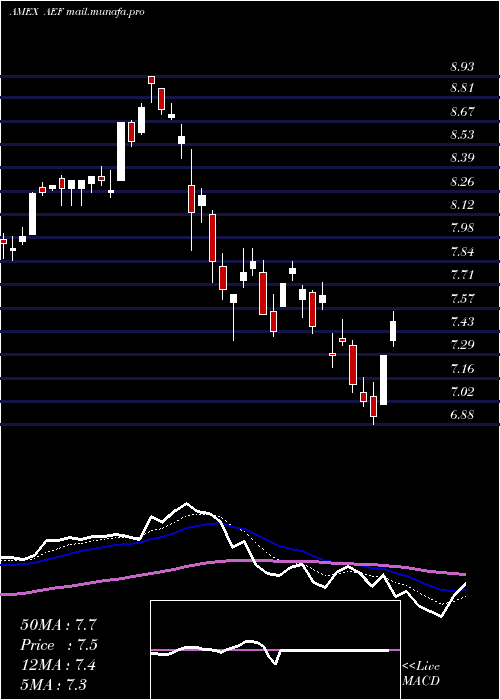Image resolution: width=500 pixels, height=700 pixels.
Task: Select the 7.43 price axis label
Action: 462,322
